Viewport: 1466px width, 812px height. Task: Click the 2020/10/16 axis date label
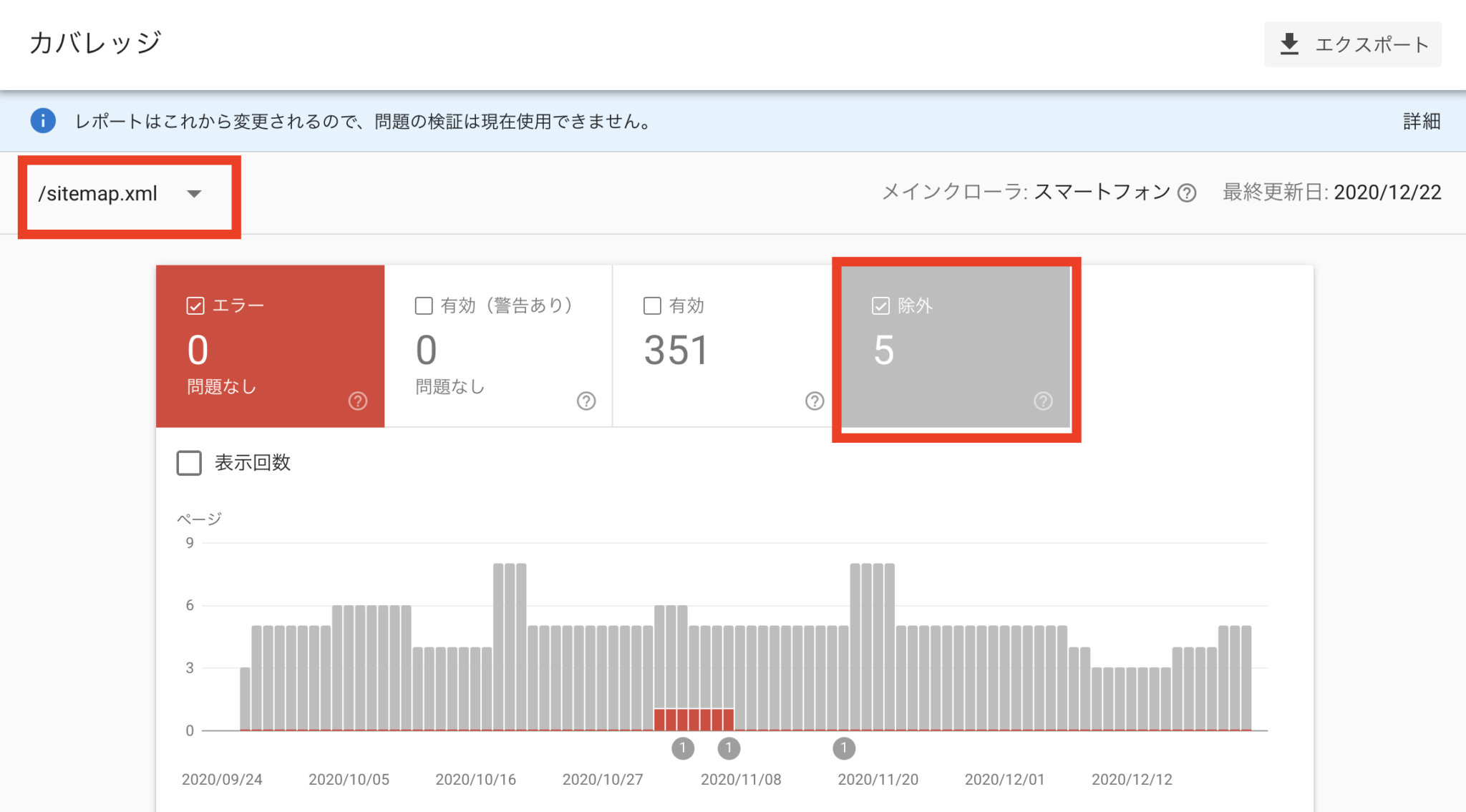(x=475, y=779)
